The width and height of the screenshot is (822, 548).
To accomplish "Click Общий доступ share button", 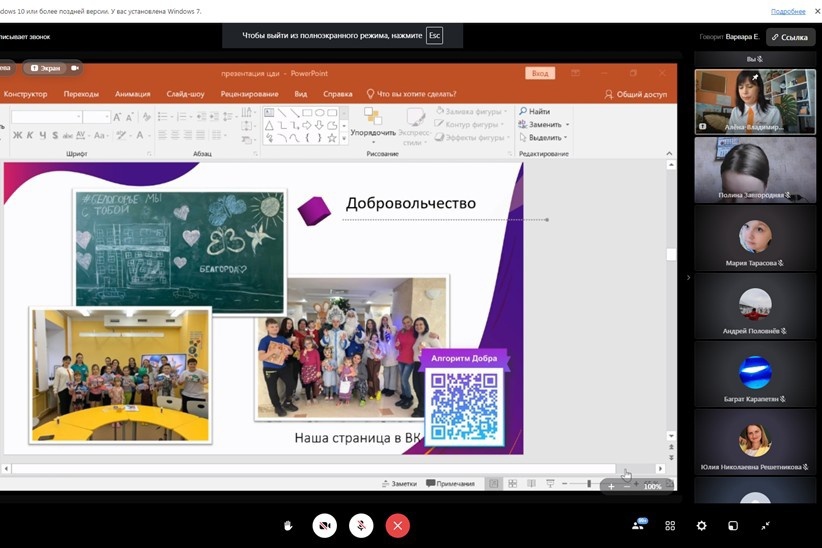I will (x=636, y=94).
